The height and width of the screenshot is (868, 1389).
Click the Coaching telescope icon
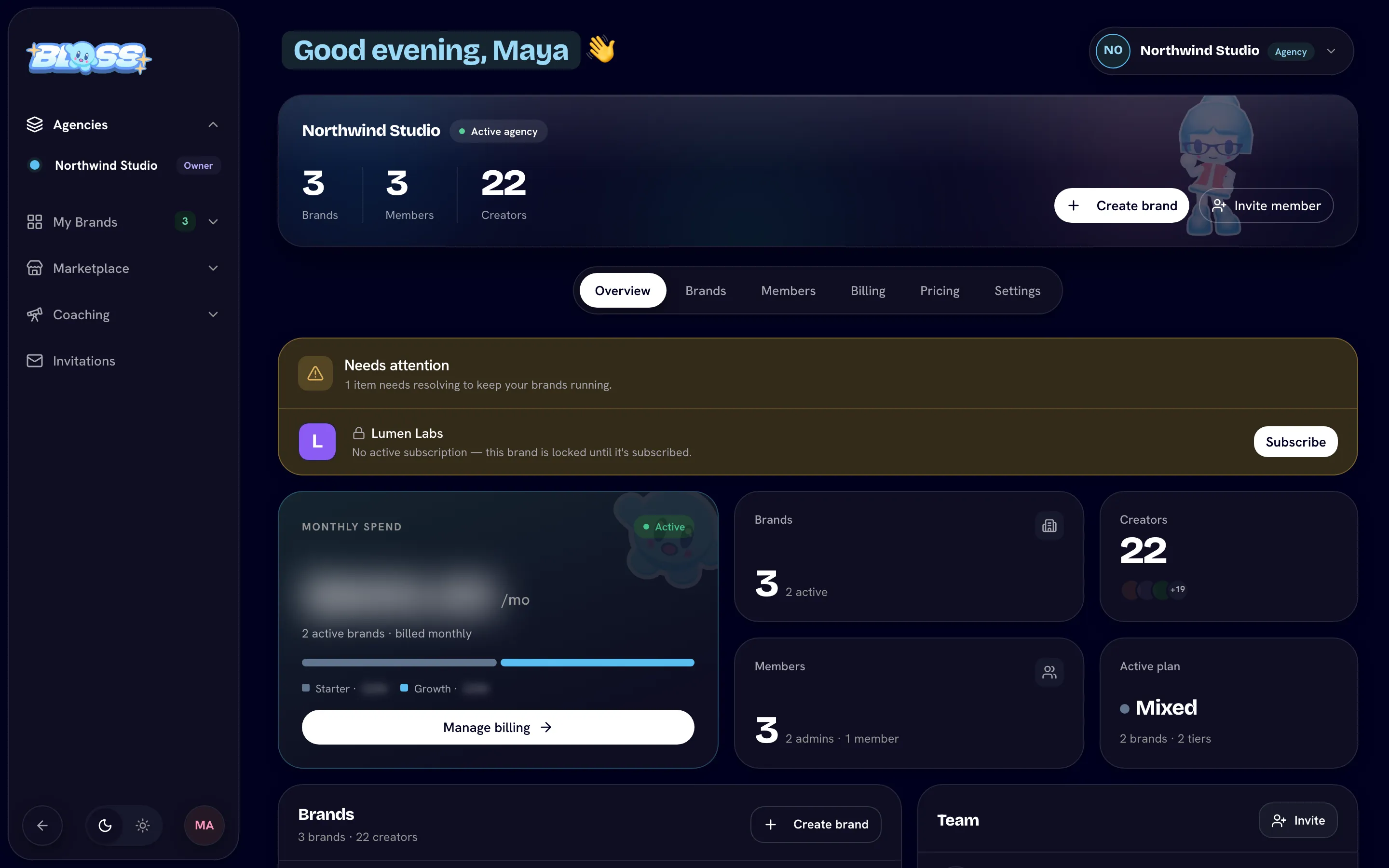tap(34, 314)
